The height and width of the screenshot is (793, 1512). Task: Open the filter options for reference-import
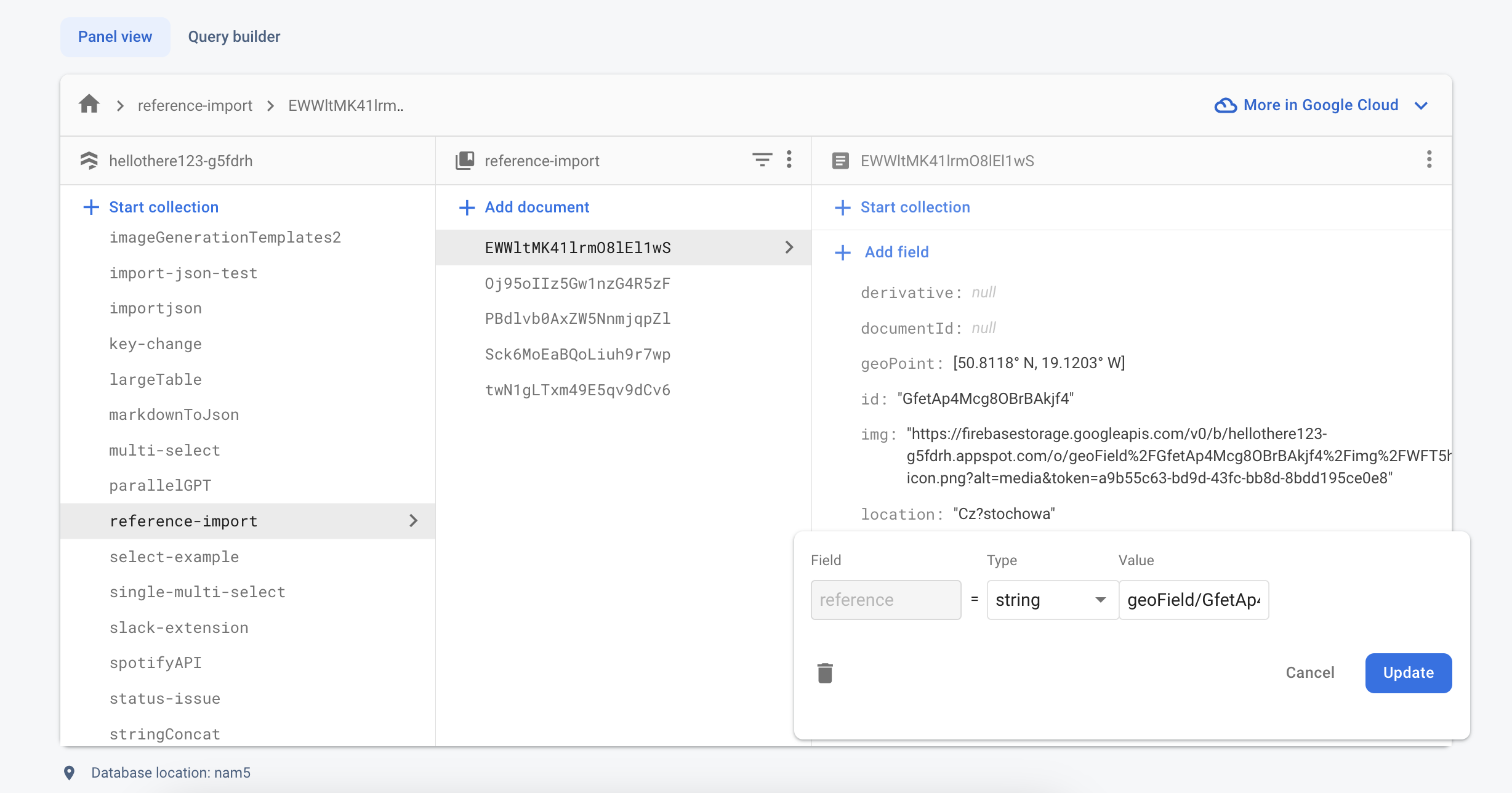point(762,160)
